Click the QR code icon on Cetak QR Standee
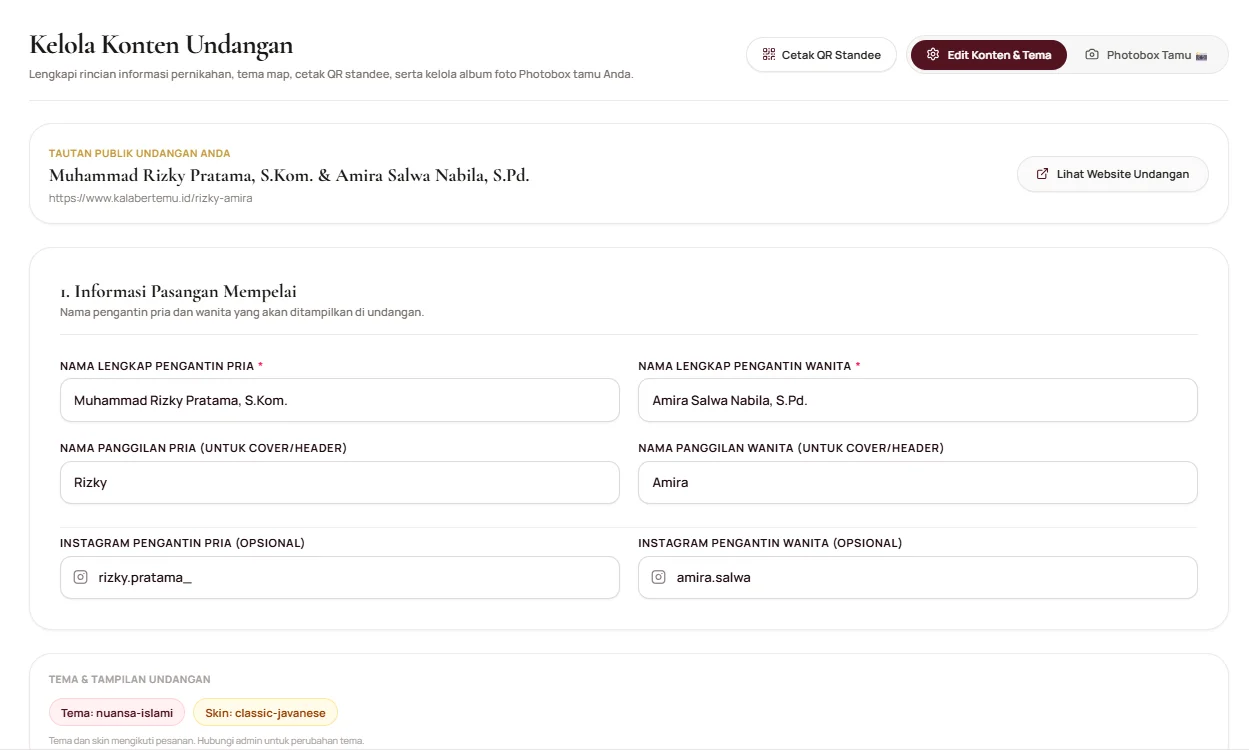 tap(768, 55)
